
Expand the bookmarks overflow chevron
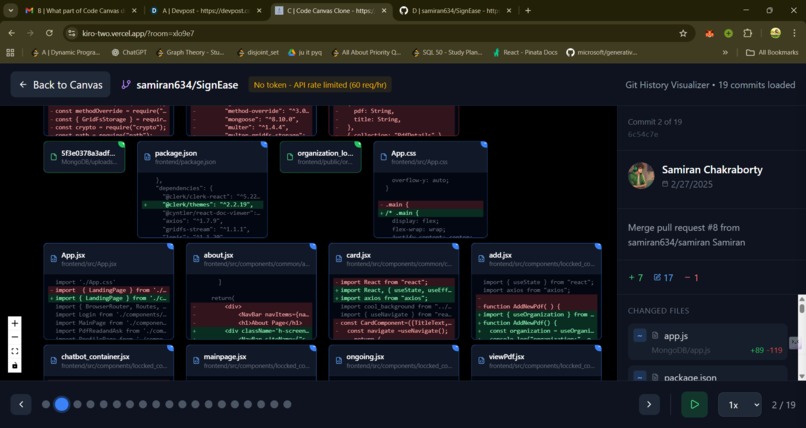click(725, 52)
